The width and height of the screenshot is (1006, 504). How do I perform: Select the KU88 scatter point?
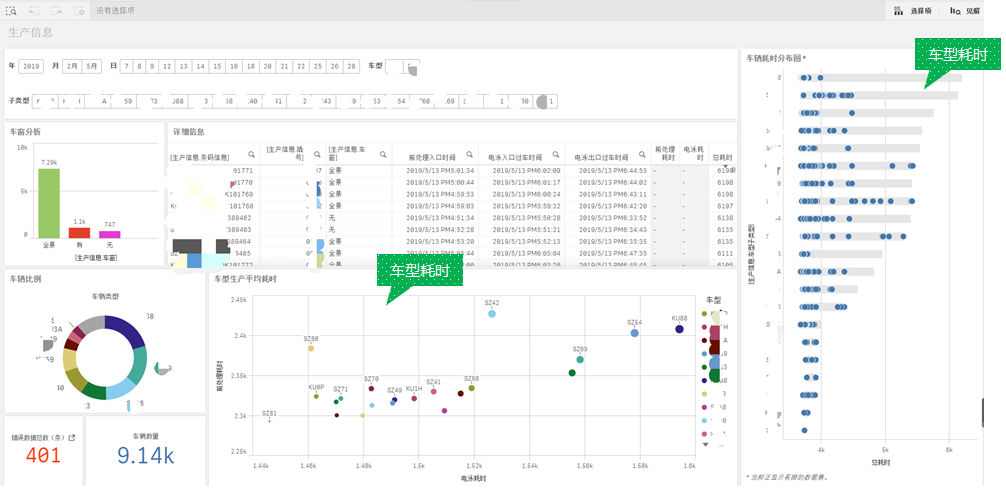coord(679,329)
